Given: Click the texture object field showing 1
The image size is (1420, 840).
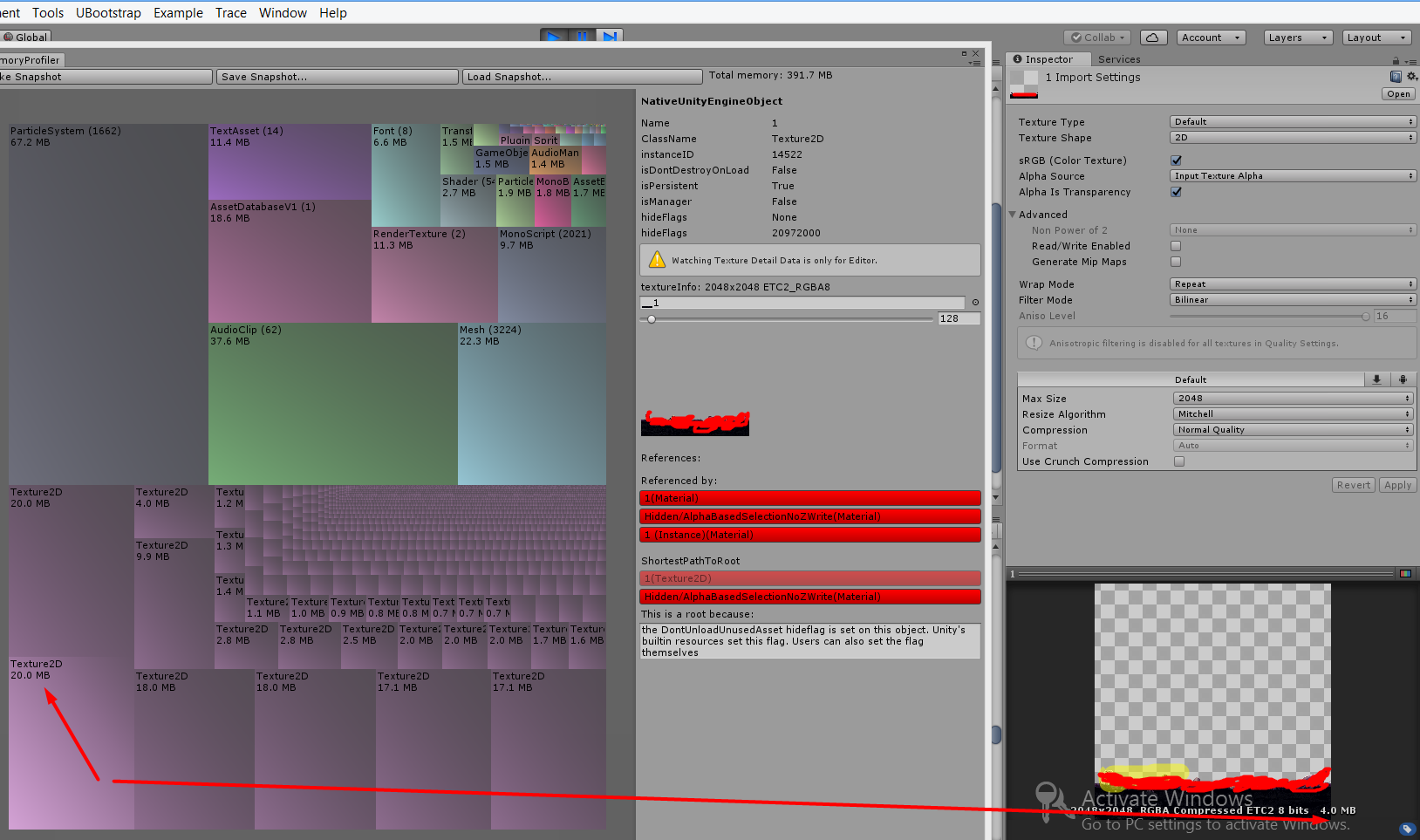Looking at the screenshot, I should coord(802,303).
